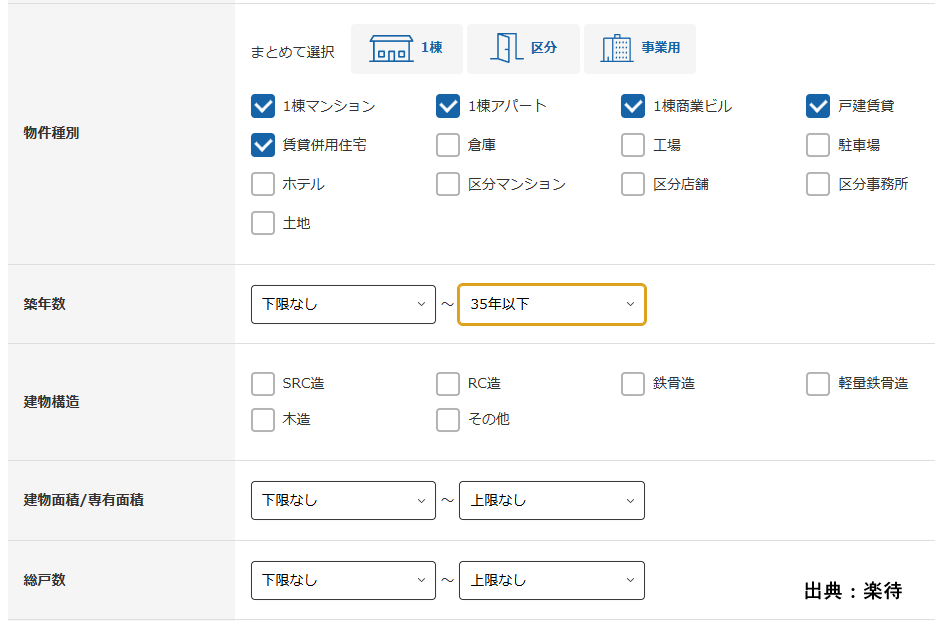This screenshot has height=621, width=935.
Task: Click the 1棟 building icon button
Action: (407, 49)
